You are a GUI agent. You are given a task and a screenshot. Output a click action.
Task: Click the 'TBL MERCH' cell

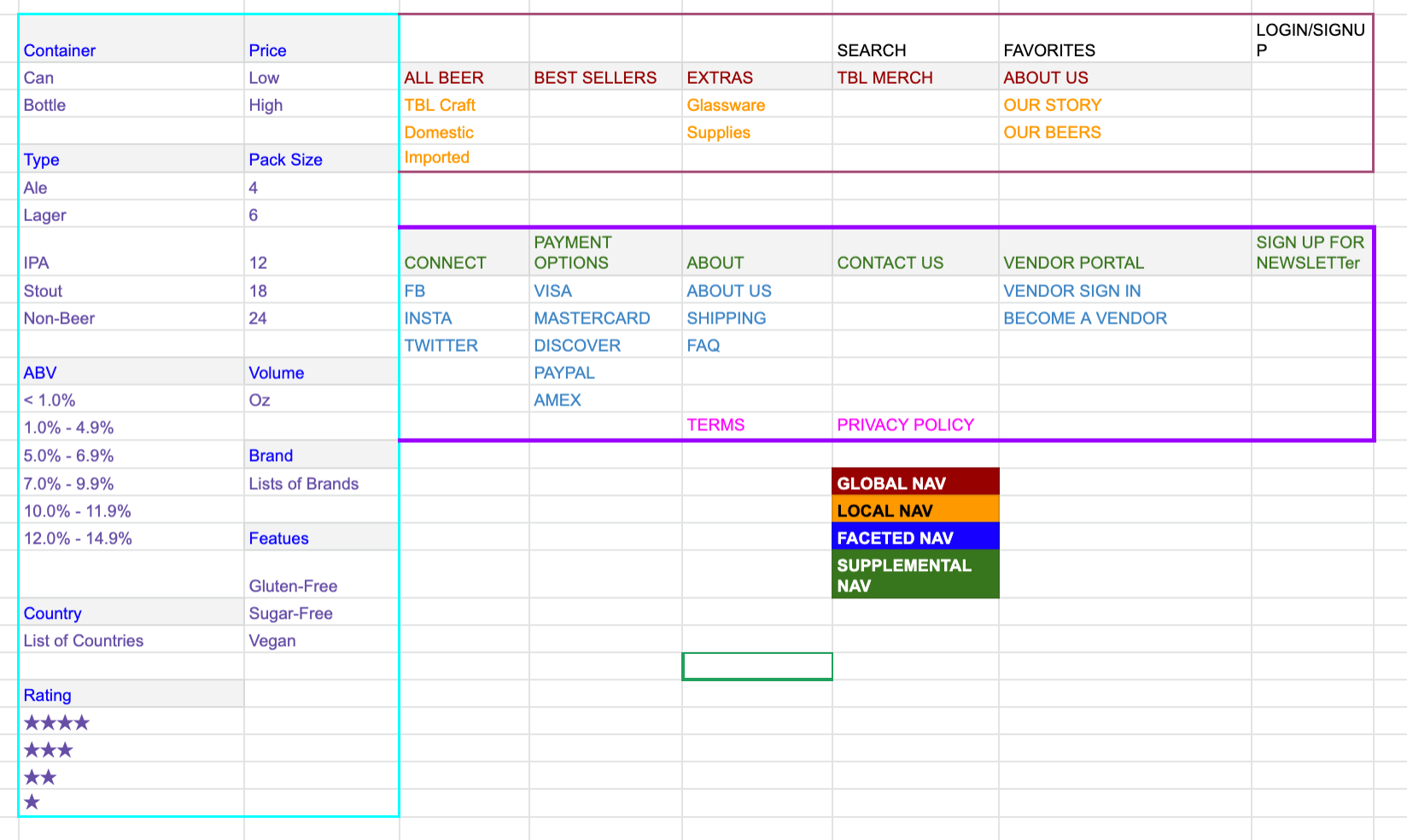click(915, 77)
